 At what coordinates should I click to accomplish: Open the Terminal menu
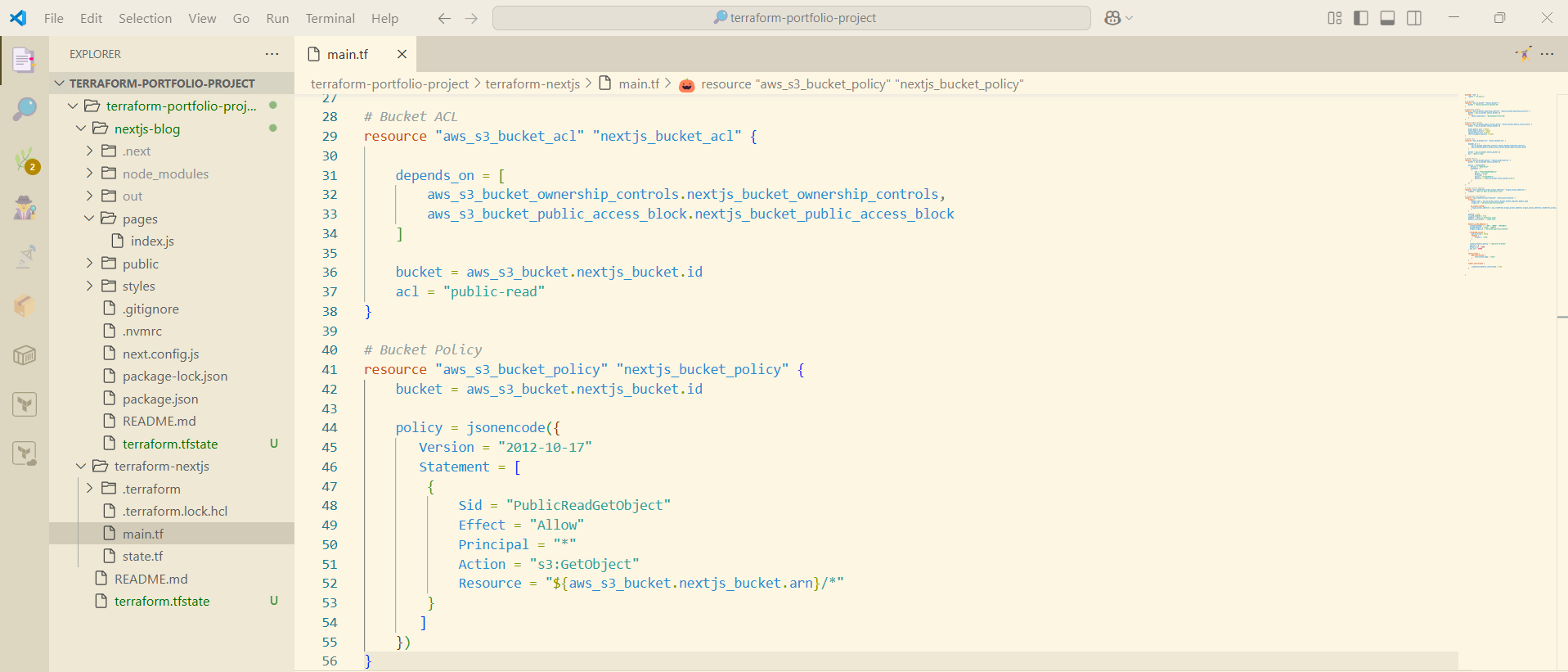pyautogui.click(x=330, y=18)
